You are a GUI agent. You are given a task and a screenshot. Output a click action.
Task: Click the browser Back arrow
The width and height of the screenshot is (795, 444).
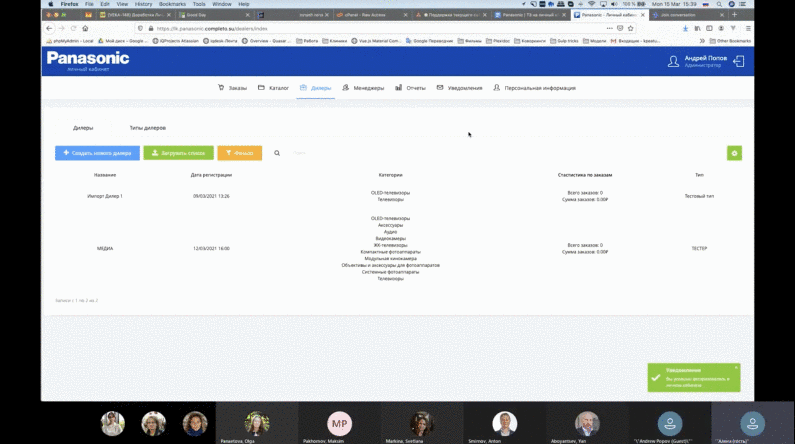(x=49, y=28)
